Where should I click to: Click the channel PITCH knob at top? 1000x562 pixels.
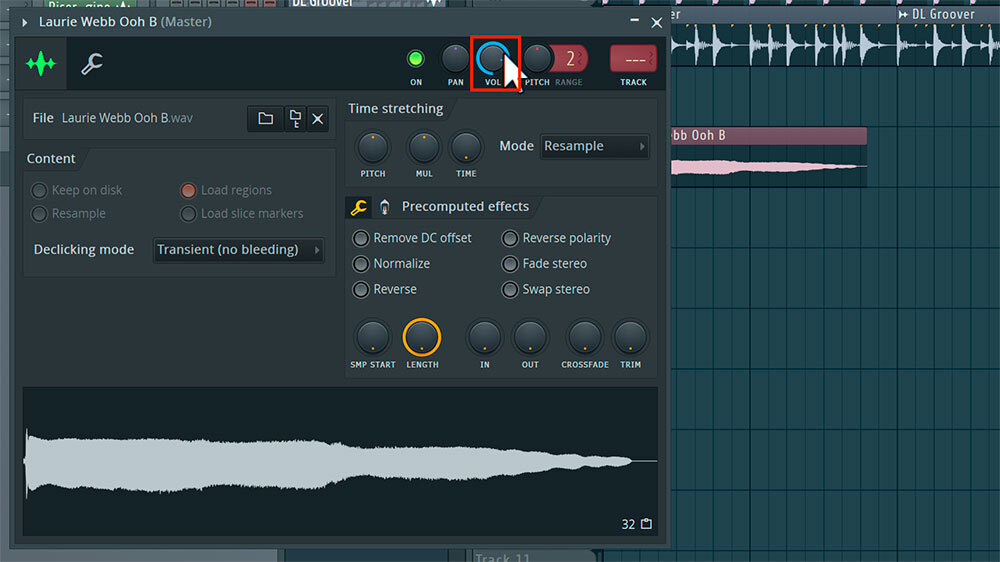pos(537,59)
